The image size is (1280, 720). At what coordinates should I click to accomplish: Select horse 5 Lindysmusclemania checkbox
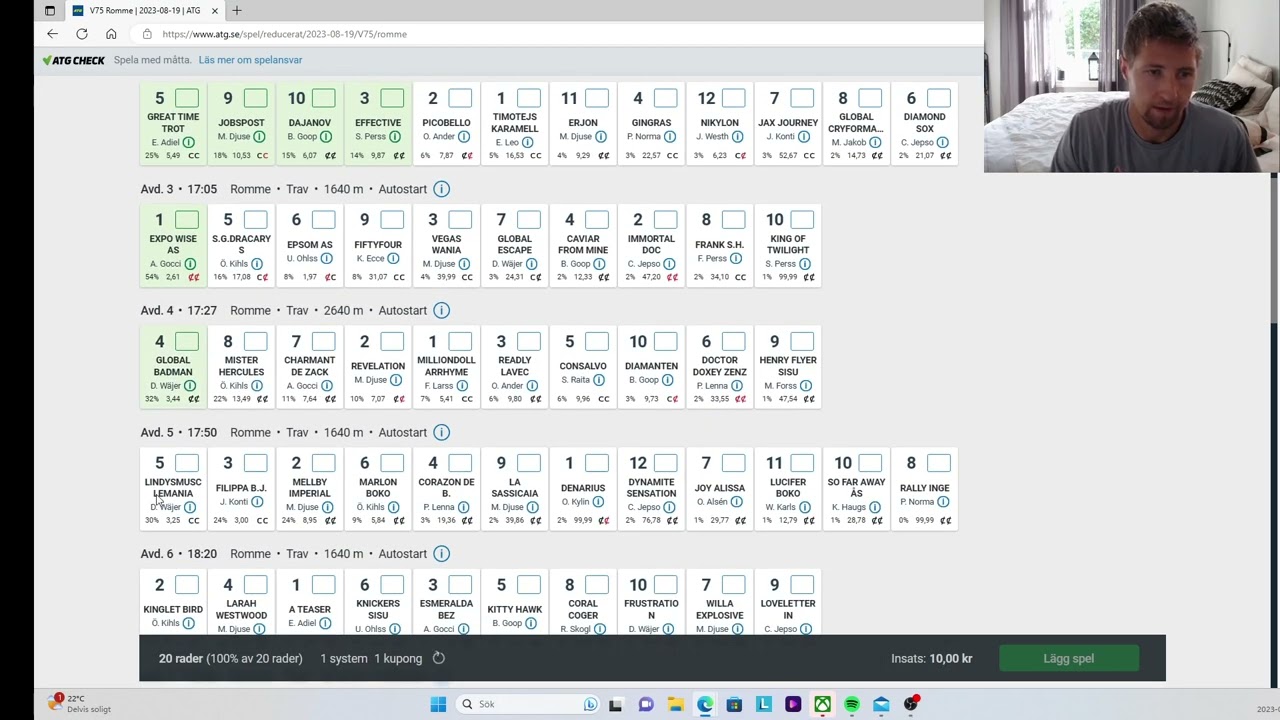click(187, 463)
